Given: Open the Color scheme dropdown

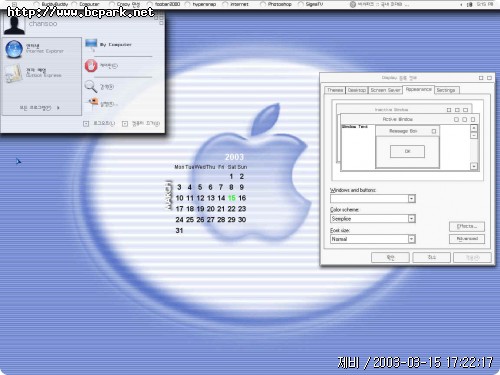Looking at the screenshot, I should [412, 219].
